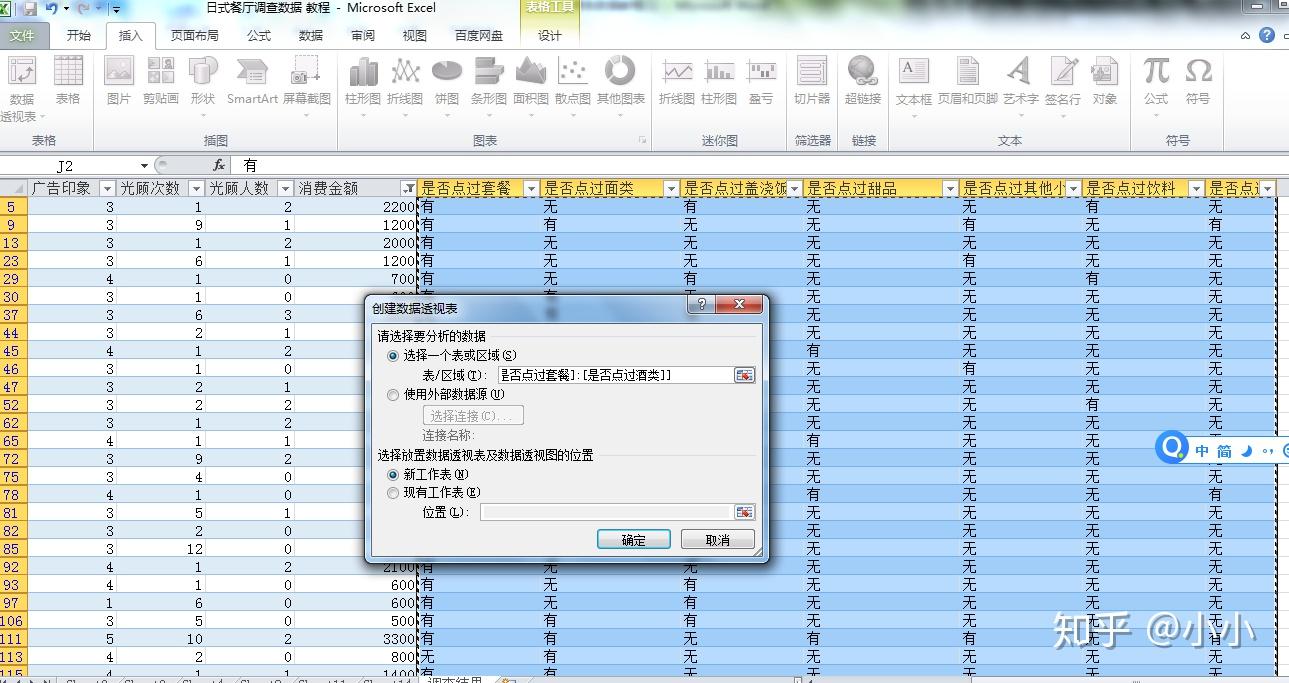The width and height of the screenshot is (1289, 683).
Task: Select the 使用外部数据源 radio button
Action: [392, 394]
